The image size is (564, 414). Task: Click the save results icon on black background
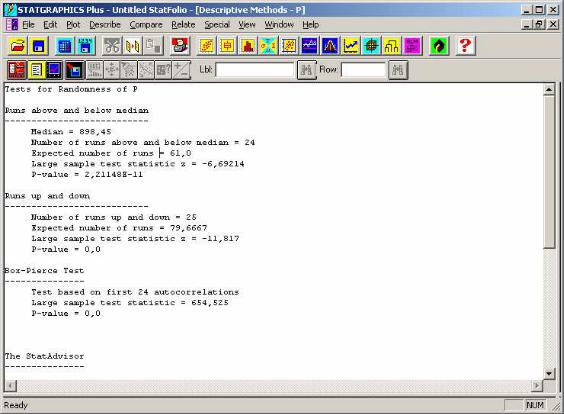[x=74, y=70]
